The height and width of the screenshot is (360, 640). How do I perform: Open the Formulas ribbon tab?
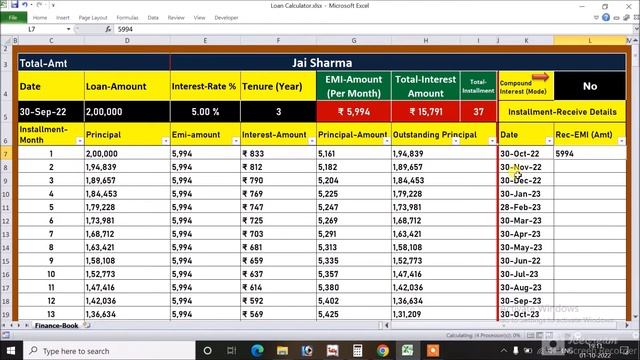point(127,18)
